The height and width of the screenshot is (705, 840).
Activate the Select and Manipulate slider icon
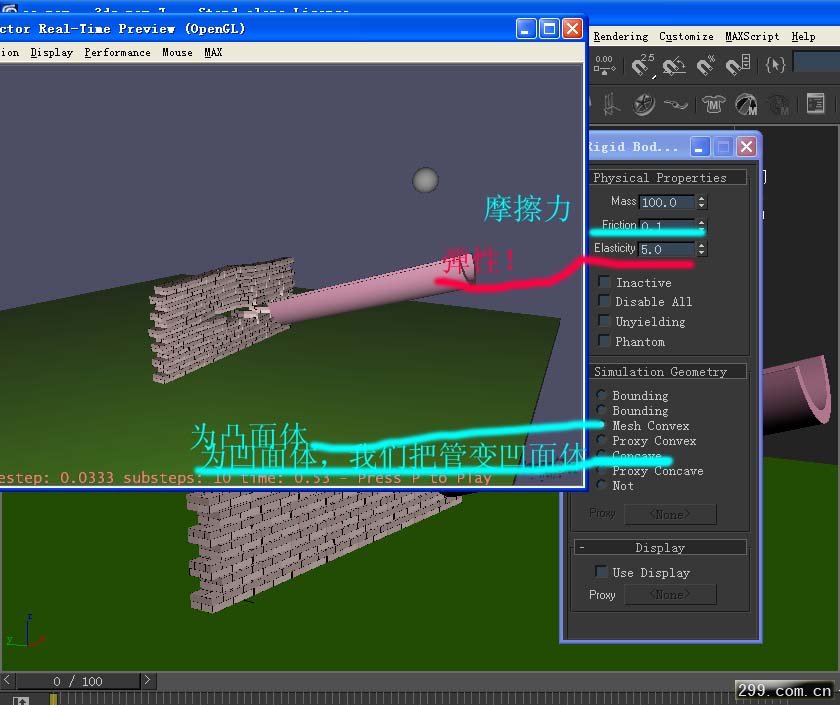pos(604,65)
